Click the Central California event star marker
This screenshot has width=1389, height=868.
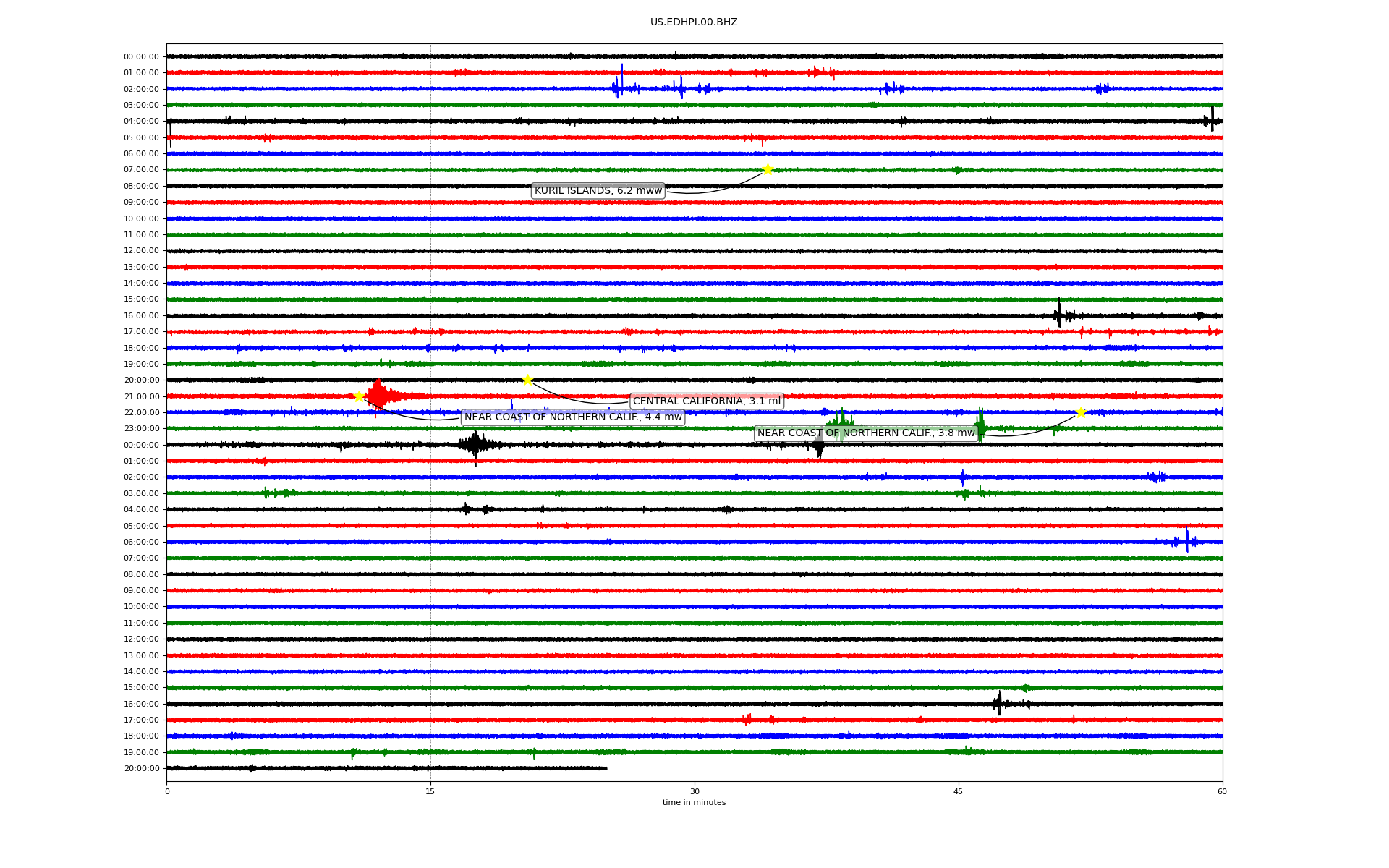point(527,380)
